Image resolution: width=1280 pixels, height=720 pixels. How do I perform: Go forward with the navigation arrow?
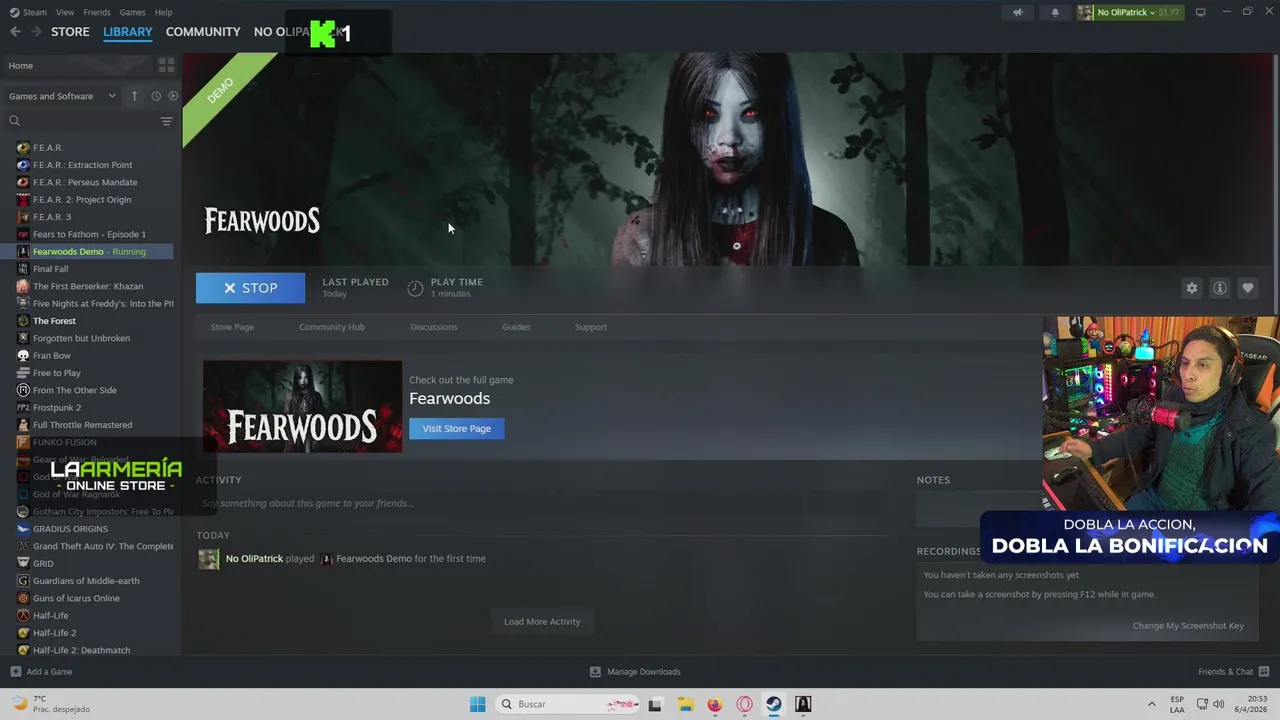coord(37,32)
